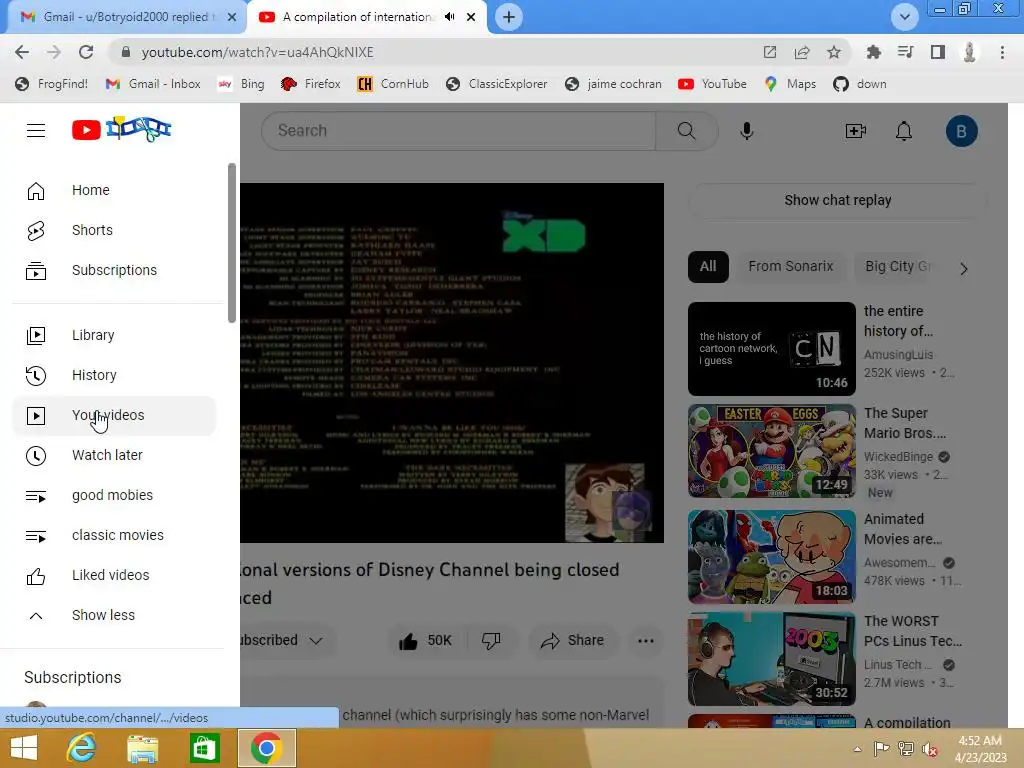The image size is (1024, 768).
Task: Click the magnifier search button
Action: (686, 131)
